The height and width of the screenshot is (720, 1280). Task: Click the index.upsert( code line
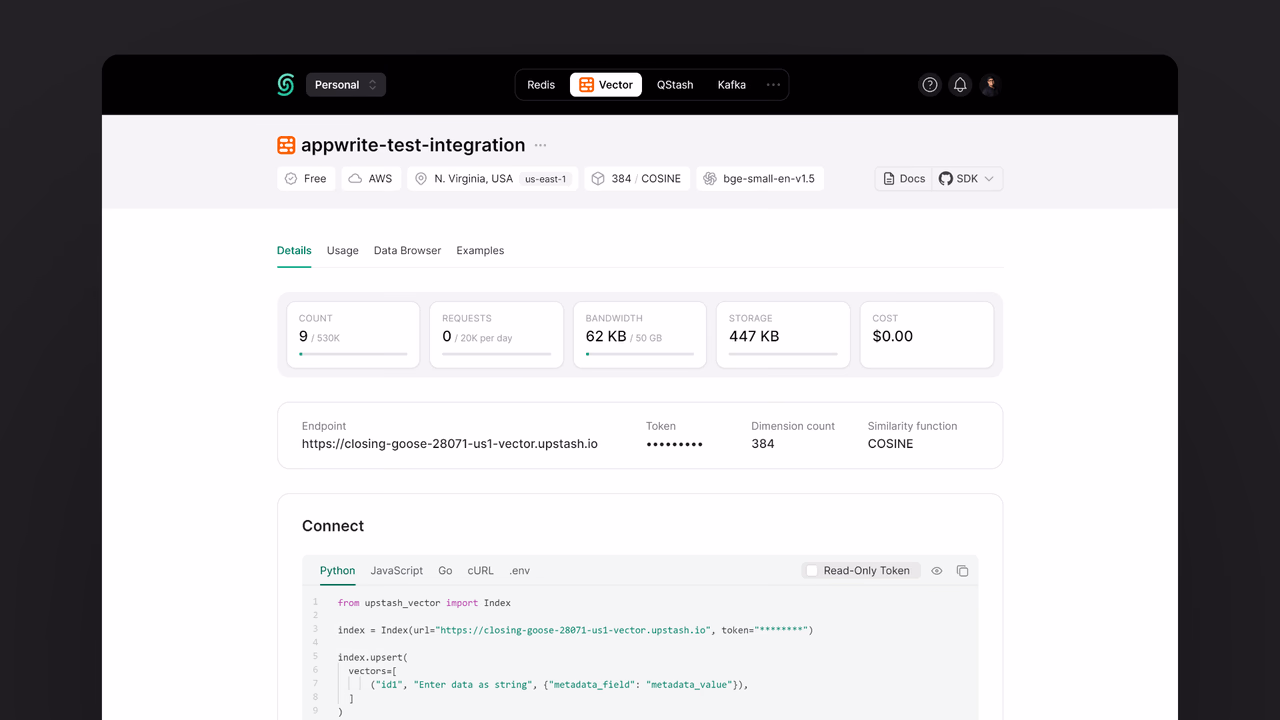(373, 657)
